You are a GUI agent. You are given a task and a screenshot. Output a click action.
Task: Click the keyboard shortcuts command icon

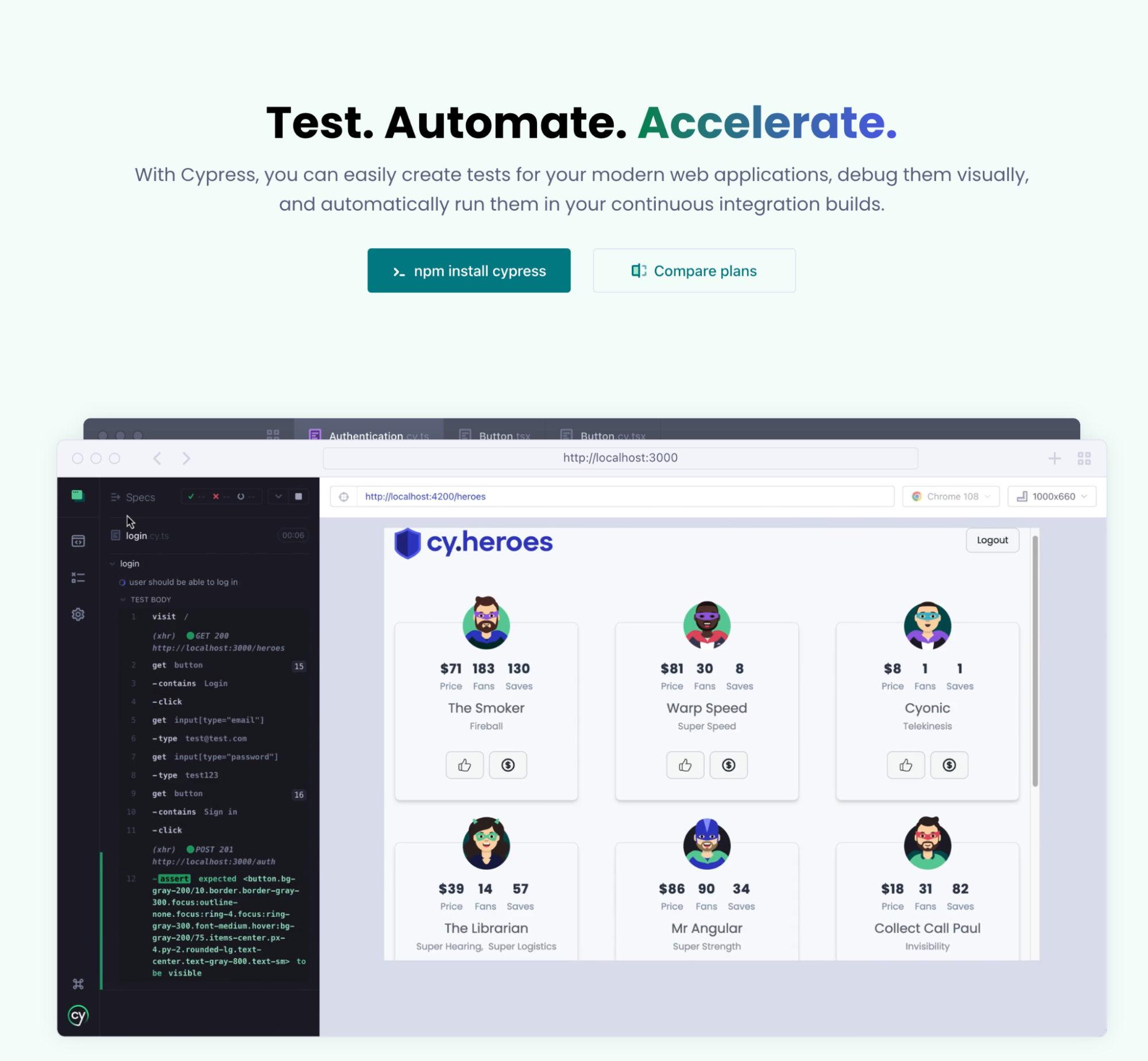click(78, 984)
